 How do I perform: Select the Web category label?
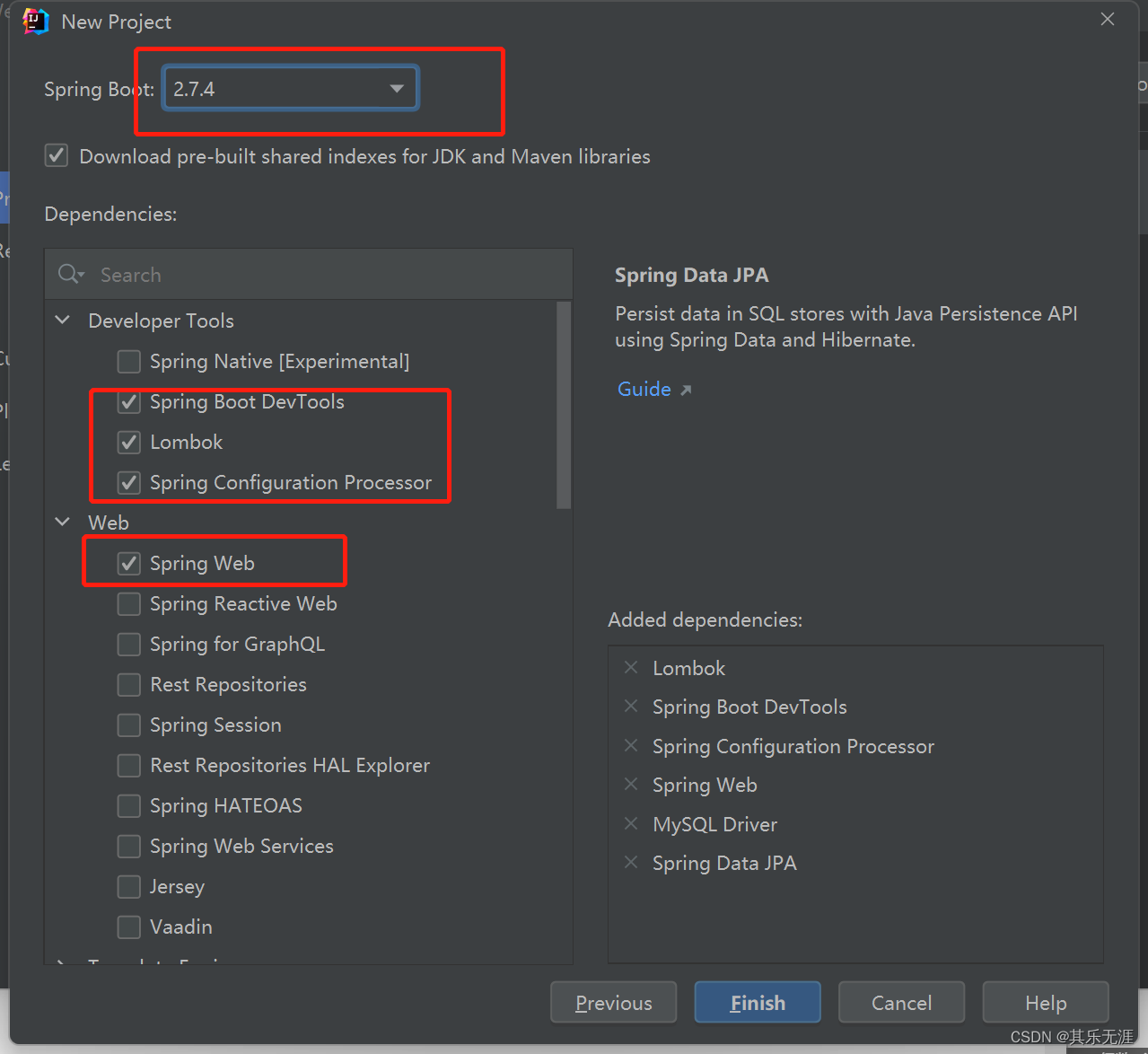[x=109, y=523]
